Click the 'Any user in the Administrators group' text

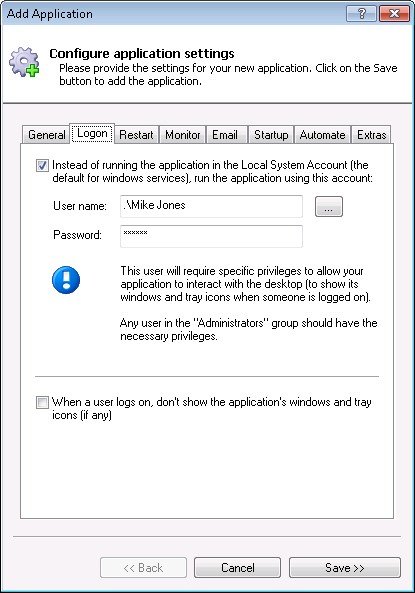(x=249, y=329)
